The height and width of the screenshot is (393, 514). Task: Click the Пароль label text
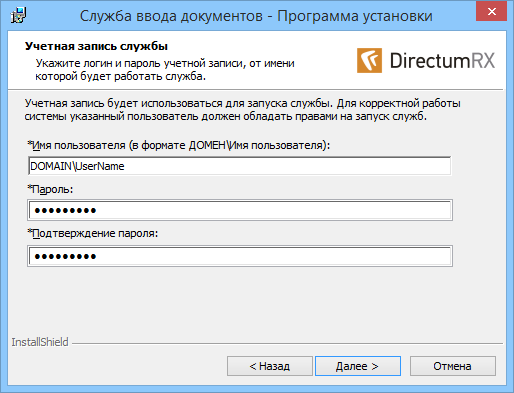pos(50,189)
